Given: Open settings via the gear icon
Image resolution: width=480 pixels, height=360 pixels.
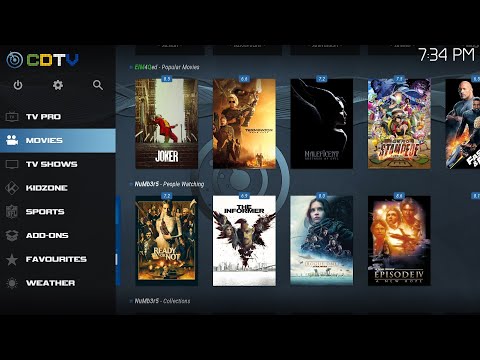Looking at the screenshot, I should coord(58,85).
